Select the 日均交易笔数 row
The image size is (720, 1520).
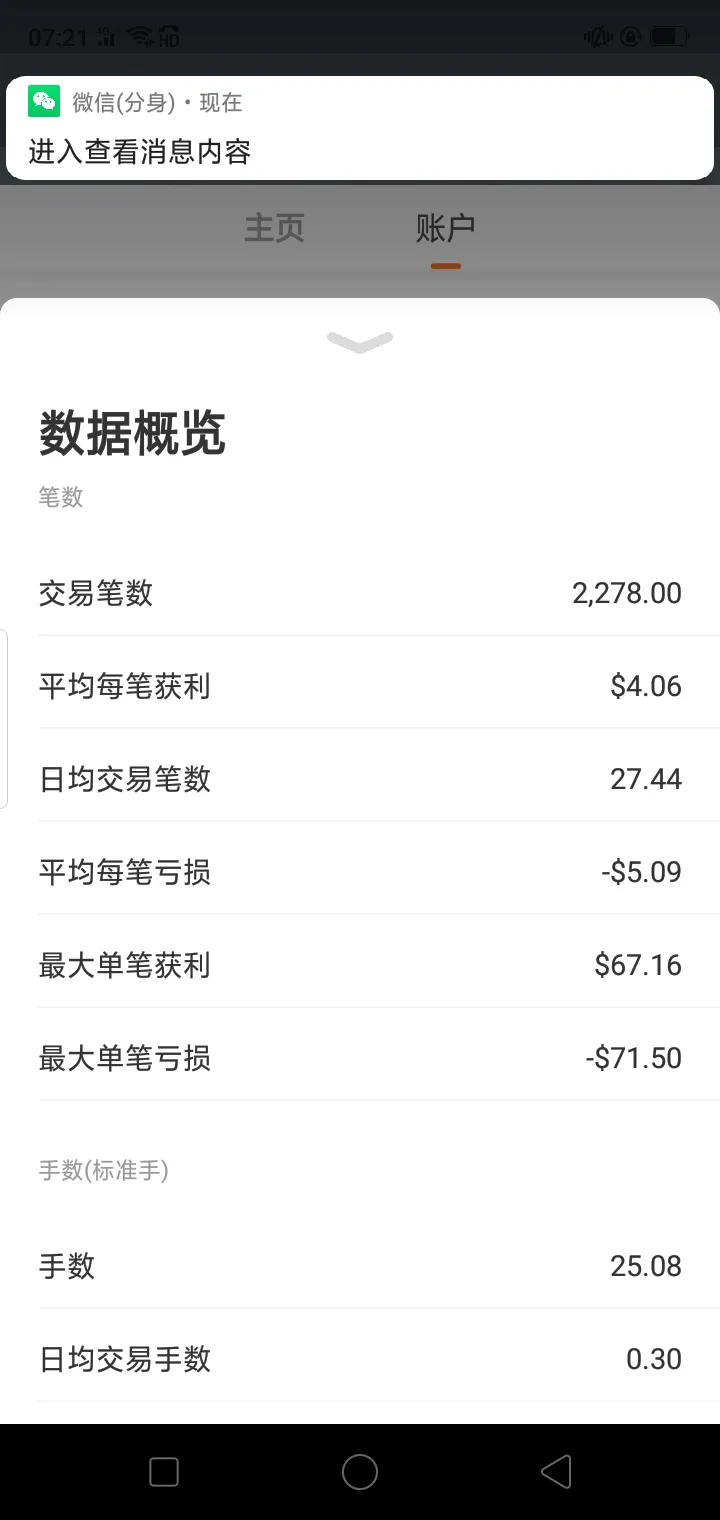(x=360, y=779)
